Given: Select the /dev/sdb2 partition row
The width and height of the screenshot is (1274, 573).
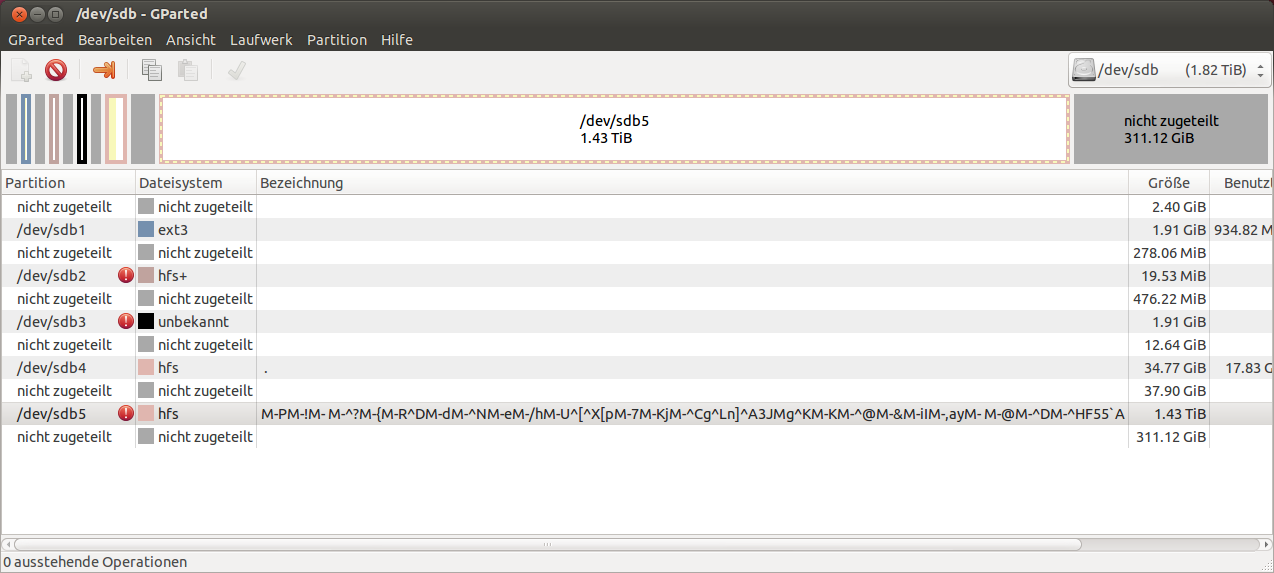Looking at the screenshot, I should coord(637,276).
